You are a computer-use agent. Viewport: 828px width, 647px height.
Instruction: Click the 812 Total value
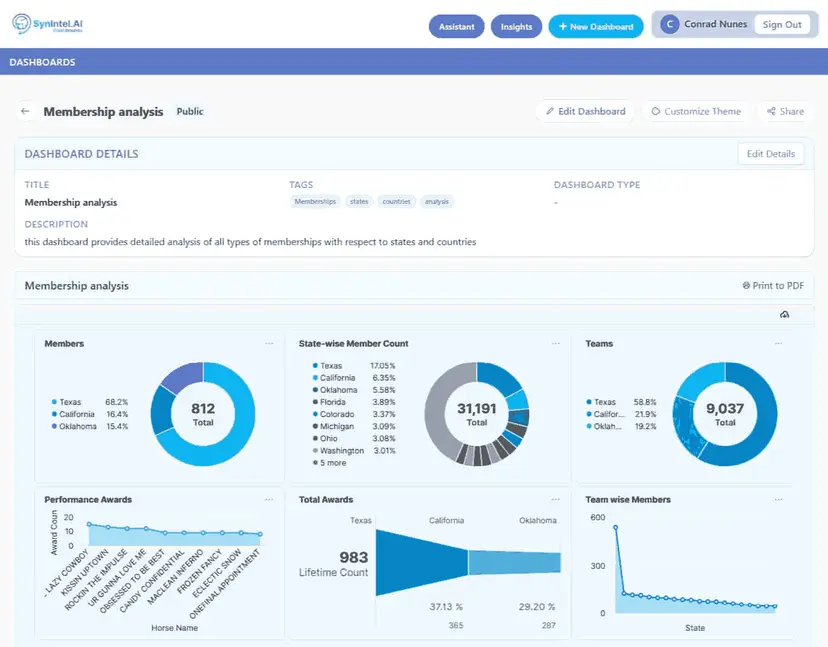[x=203, y=414]
